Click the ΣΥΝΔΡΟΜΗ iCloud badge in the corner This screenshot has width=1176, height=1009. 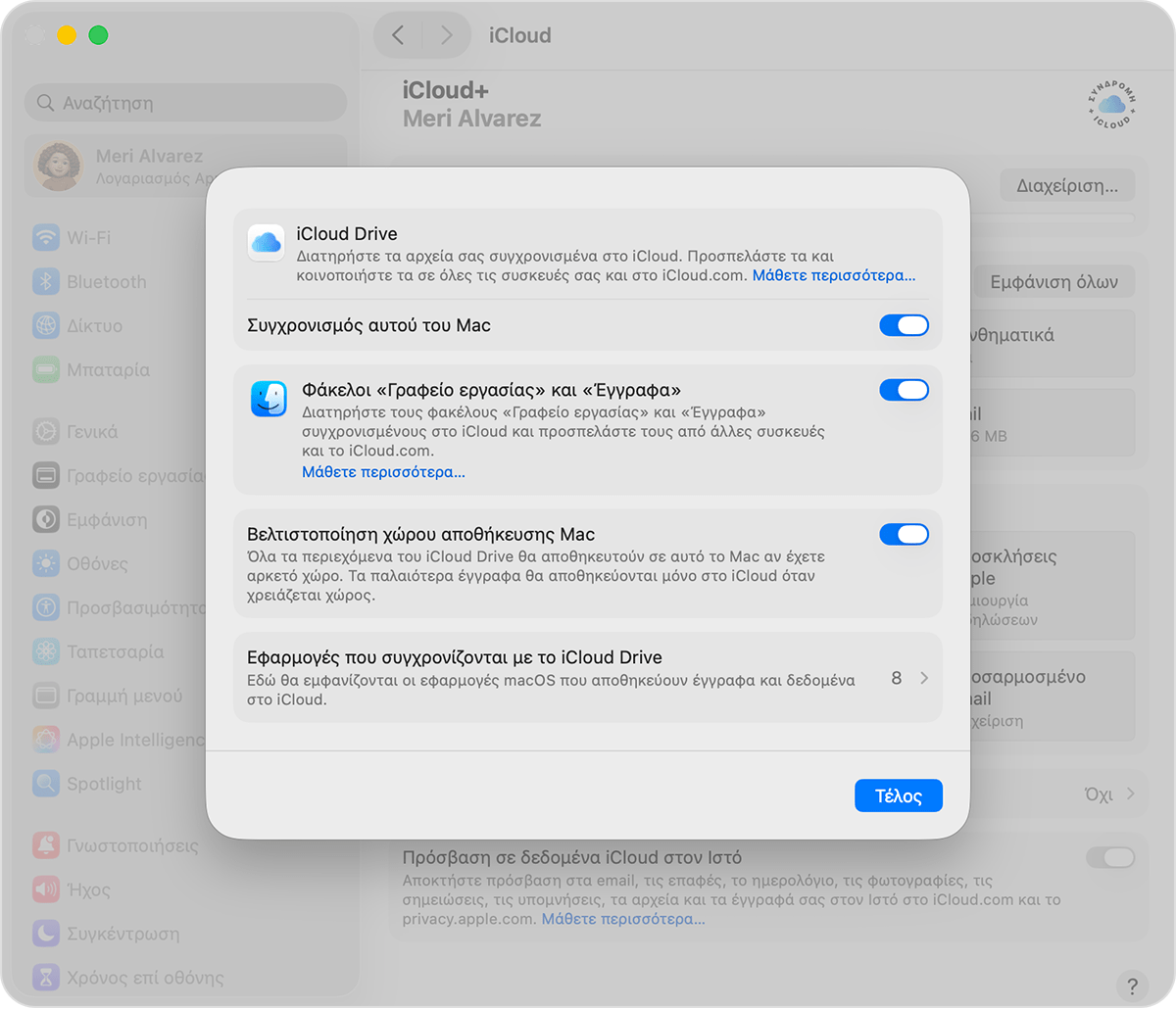[x=1110, y=105]
